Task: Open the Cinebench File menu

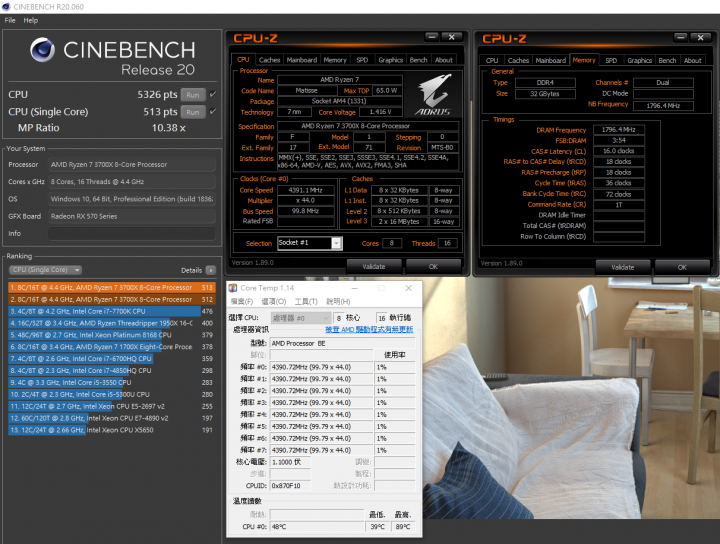Action: (x=10, y=20)
